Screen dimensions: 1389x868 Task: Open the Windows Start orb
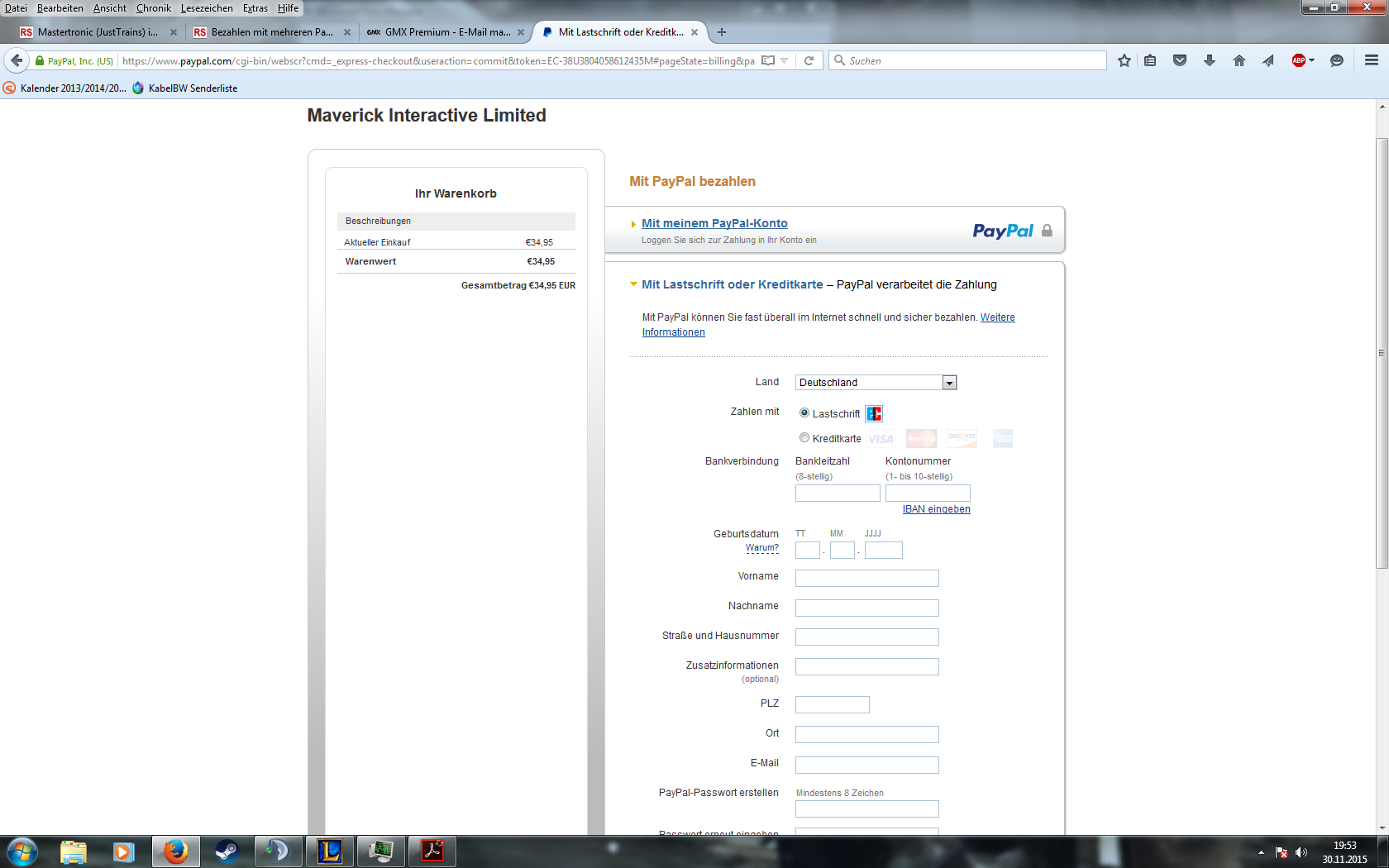(x=22, y=851)
